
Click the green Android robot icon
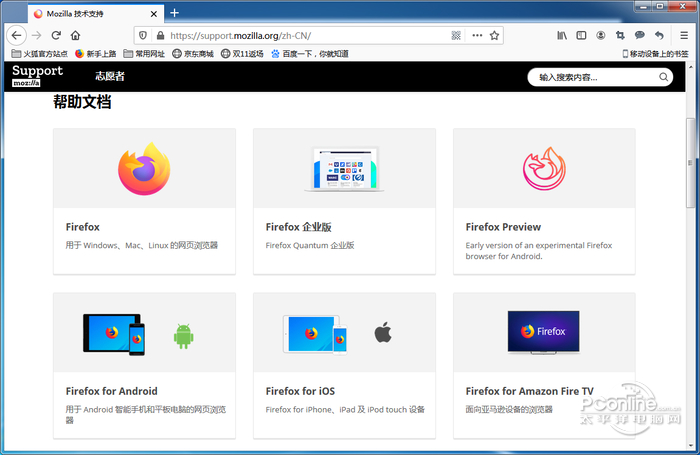click(x=183, y=336)
